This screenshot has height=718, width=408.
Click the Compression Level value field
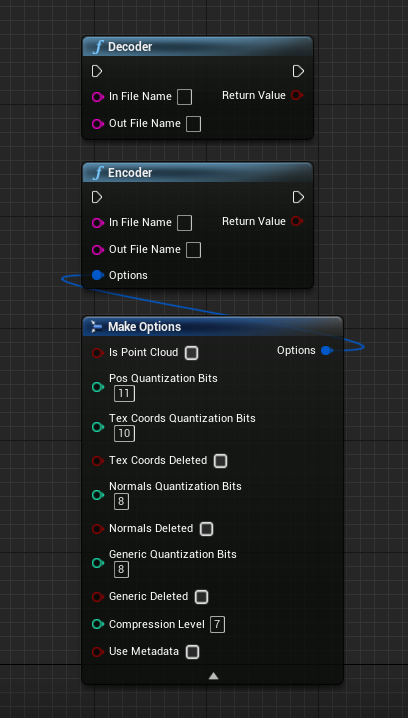pos(218,625)
